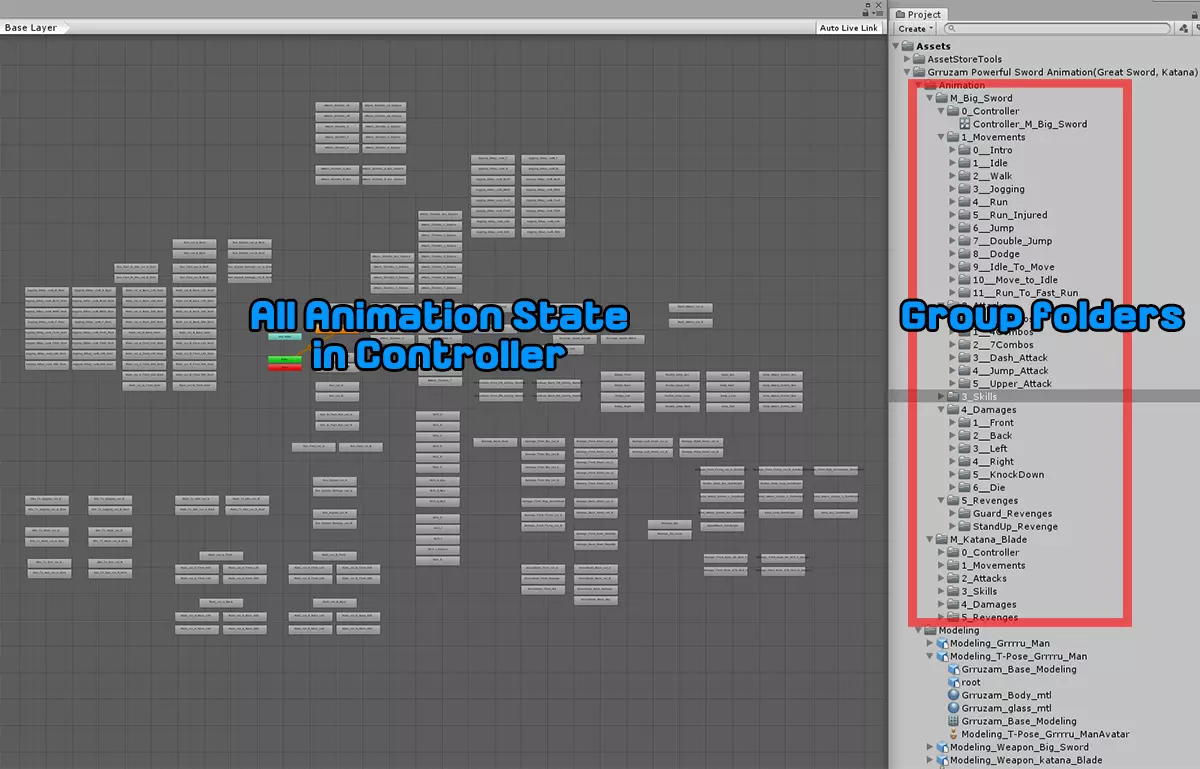Select the Grruzam_Body_mtl material icon
Viewport: 1200px width, 769px height.
pyautogui.click(x=954, y=695)
